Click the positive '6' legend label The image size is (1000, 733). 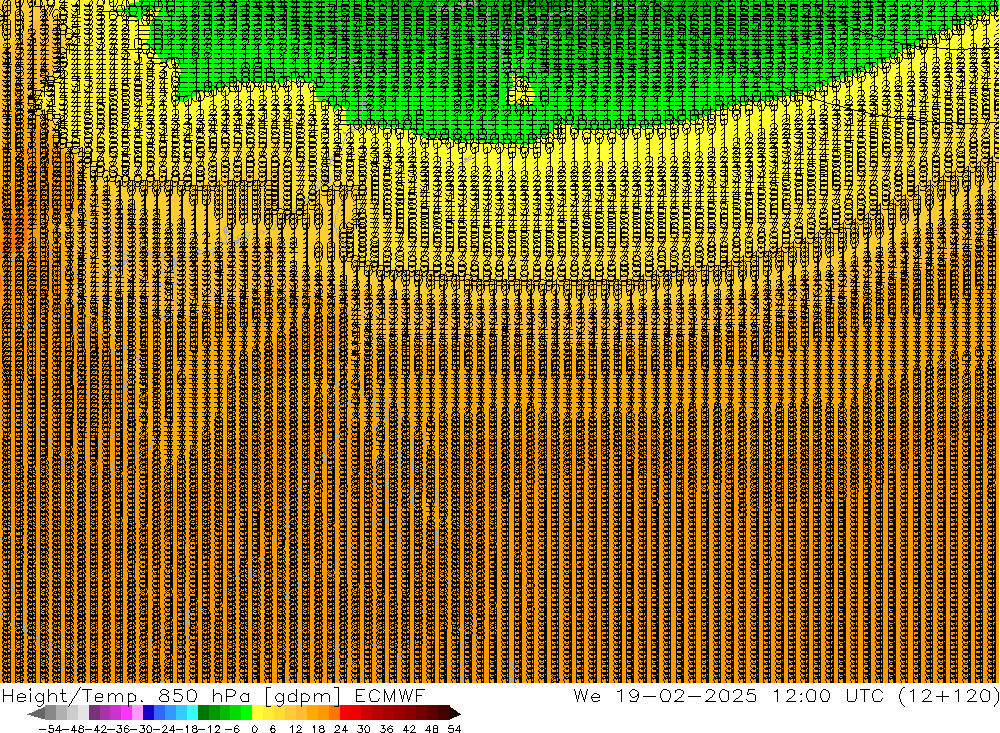[x=272, y=729]
